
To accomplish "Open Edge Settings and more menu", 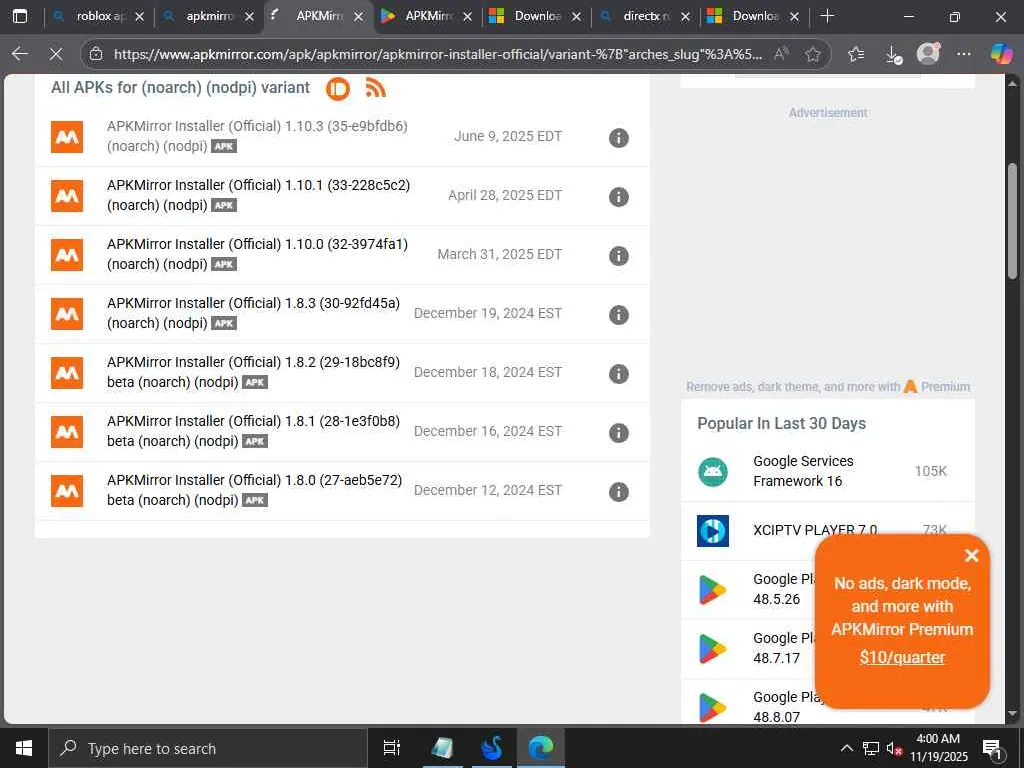I will 963,54.
